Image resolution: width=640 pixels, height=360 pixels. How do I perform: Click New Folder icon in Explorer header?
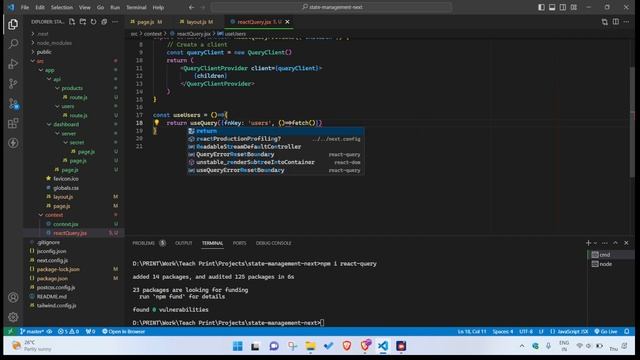83,22
